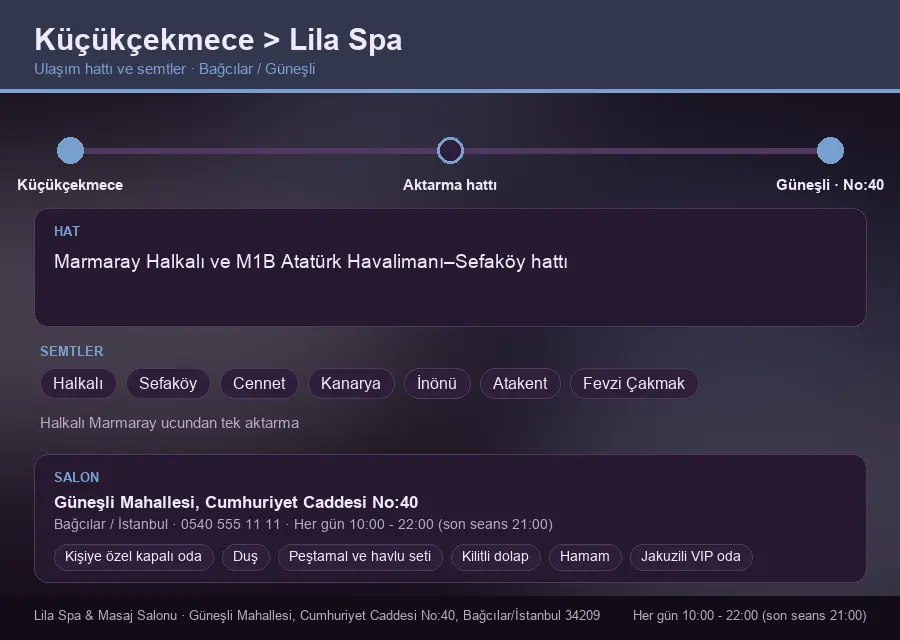Click the Küçükçekmece station label

70,185
